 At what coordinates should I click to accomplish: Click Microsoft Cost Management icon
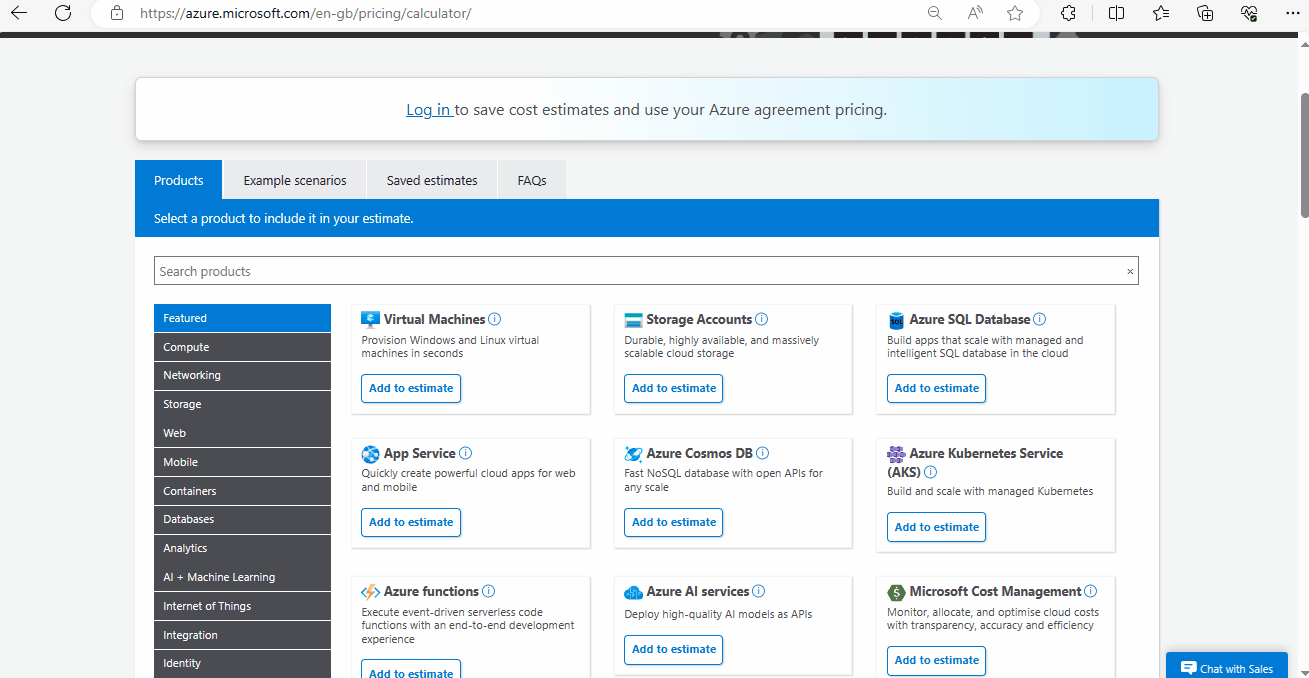896,592
